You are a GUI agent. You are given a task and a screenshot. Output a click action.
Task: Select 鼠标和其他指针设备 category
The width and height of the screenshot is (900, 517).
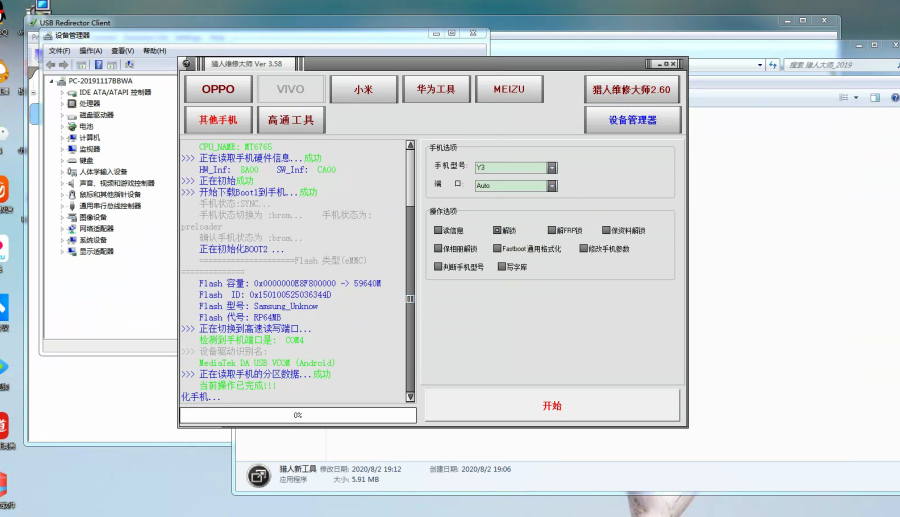click(x=110, y=195)
